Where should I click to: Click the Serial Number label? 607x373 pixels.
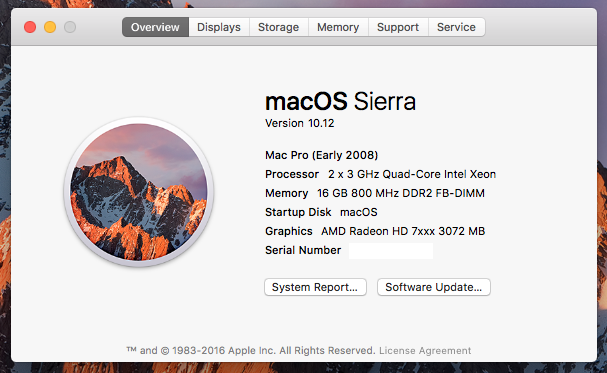303,250
